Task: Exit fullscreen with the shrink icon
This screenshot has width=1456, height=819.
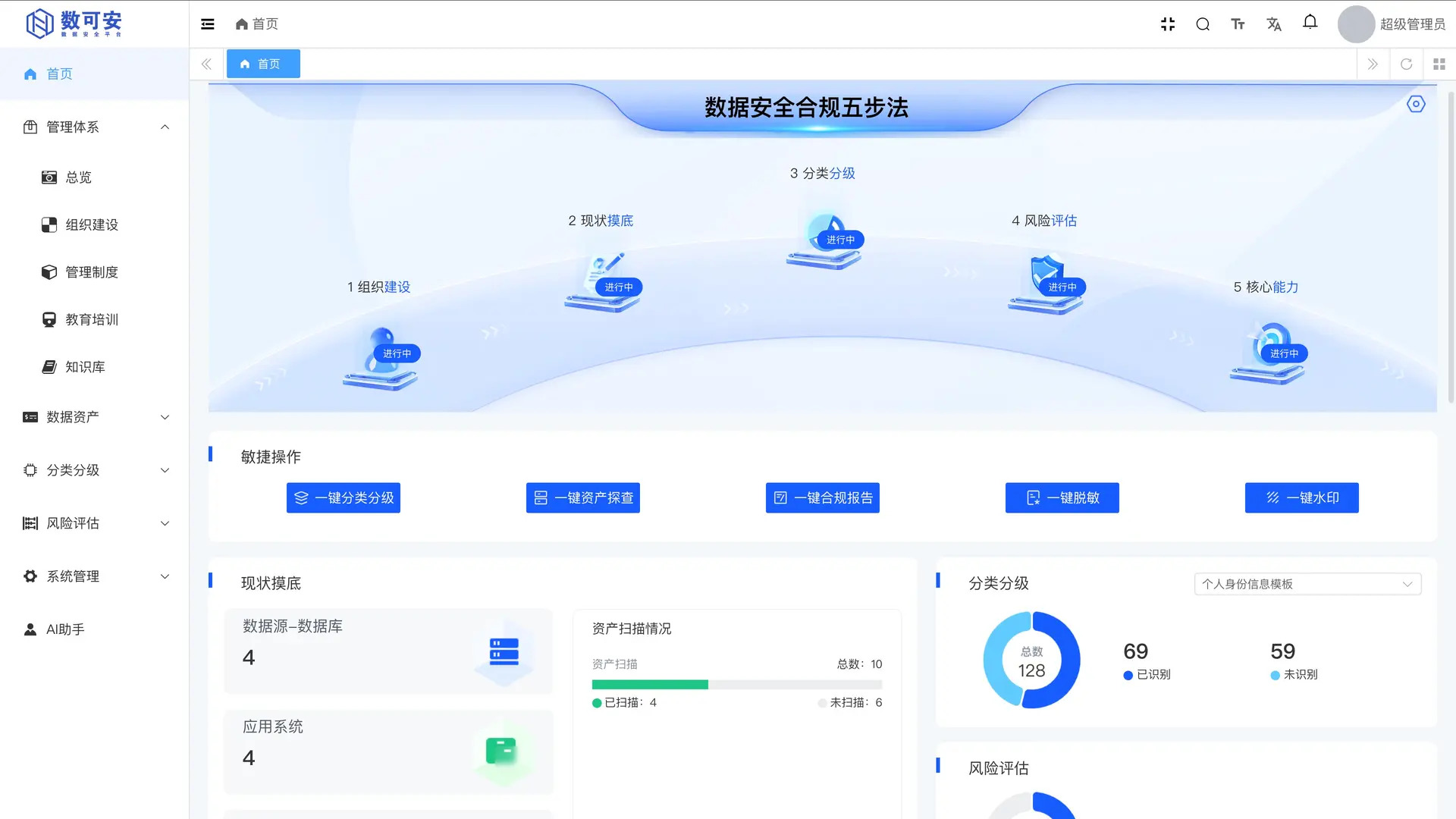Action: [1168, 24]
